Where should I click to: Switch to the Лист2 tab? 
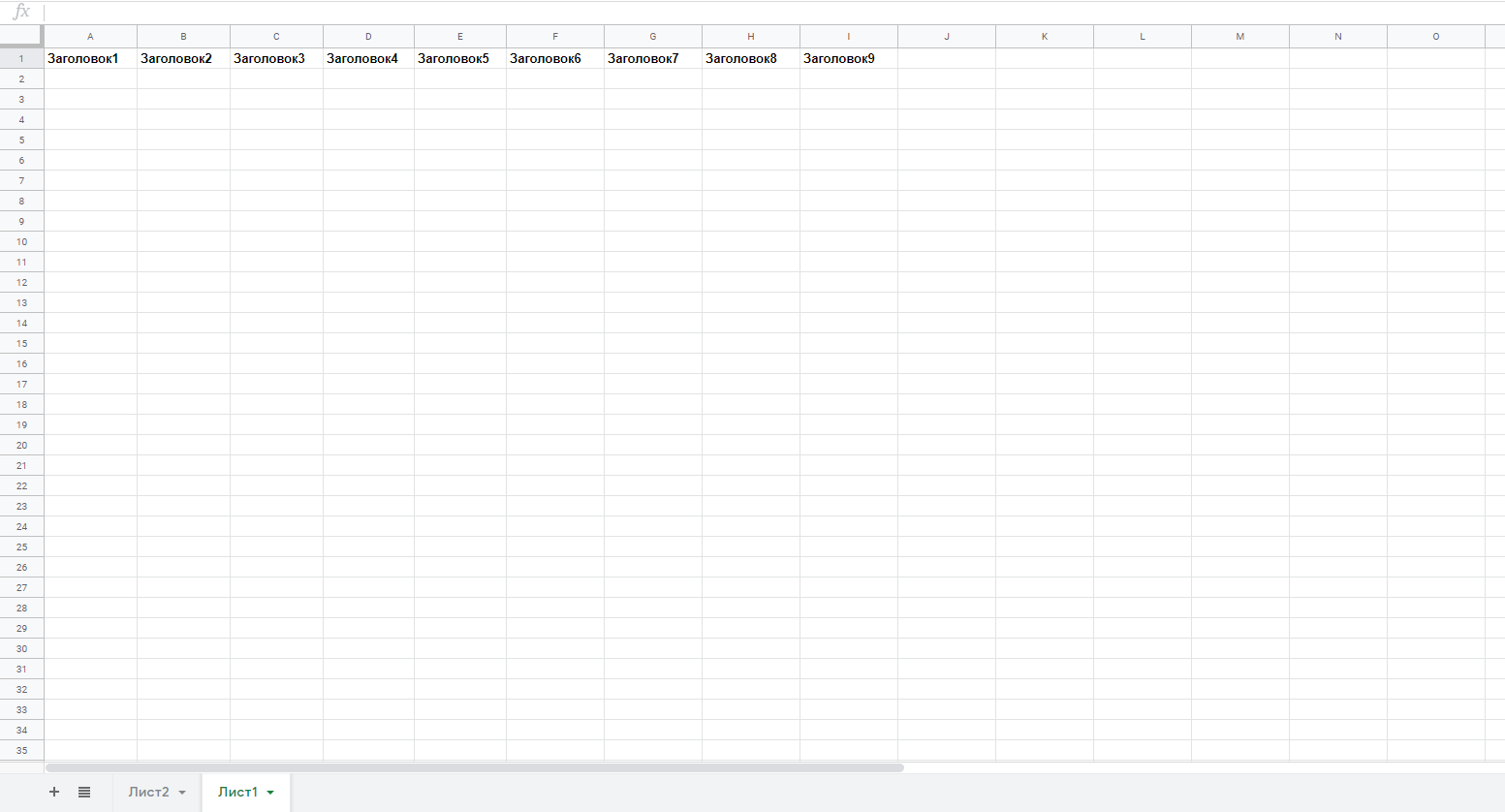pyautogui.click(x=148, y=792)
